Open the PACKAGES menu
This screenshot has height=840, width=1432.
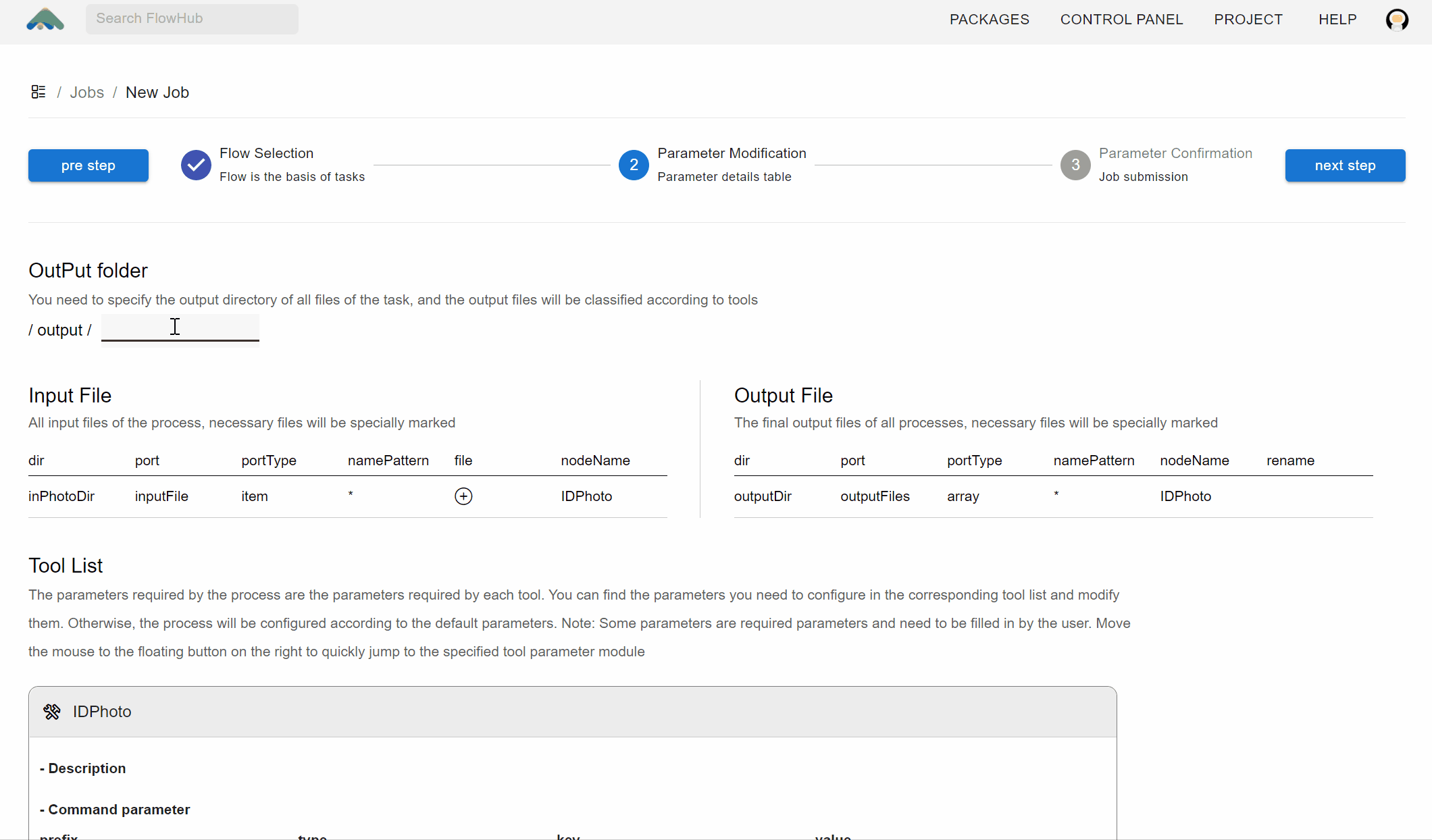[x=990, y=20]
